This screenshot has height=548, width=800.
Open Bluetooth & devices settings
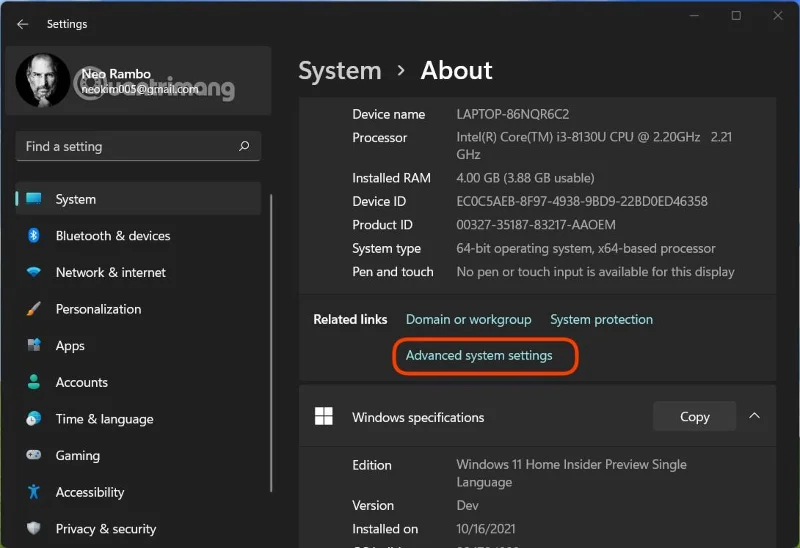[x=138, y=235]
